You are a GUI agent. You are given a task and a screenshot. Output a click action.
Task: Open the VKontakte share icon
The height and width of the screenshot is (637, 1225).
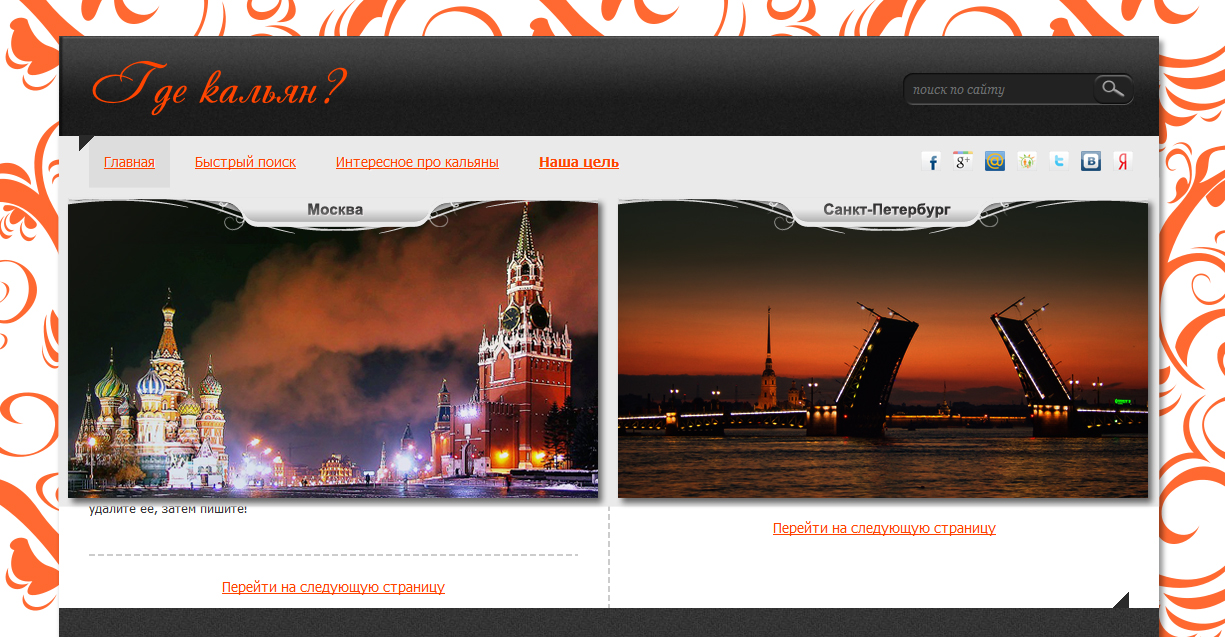[x=1091, y=161]
